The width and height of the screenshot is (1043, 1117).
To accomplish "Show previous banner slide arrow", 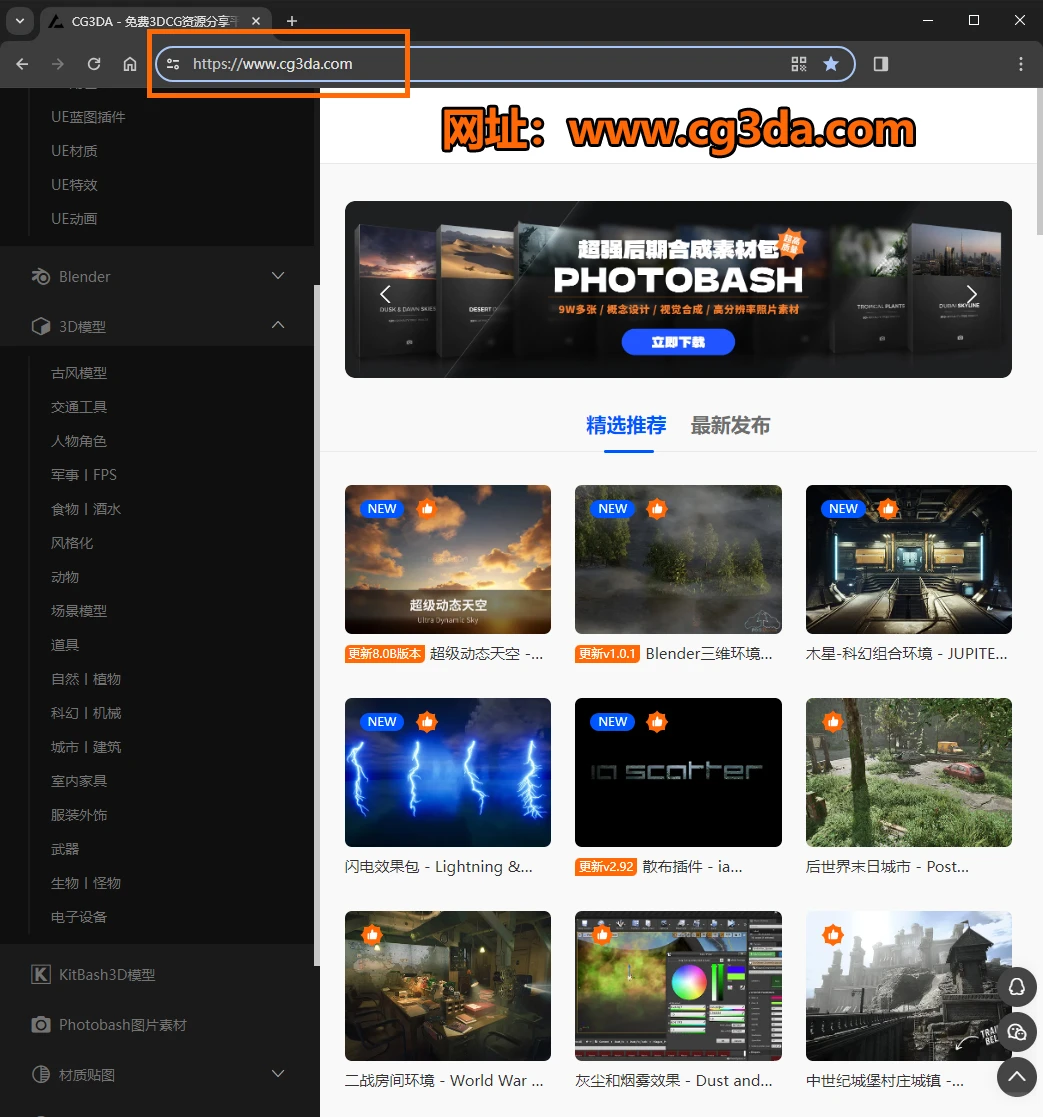I will click(385, 293).
